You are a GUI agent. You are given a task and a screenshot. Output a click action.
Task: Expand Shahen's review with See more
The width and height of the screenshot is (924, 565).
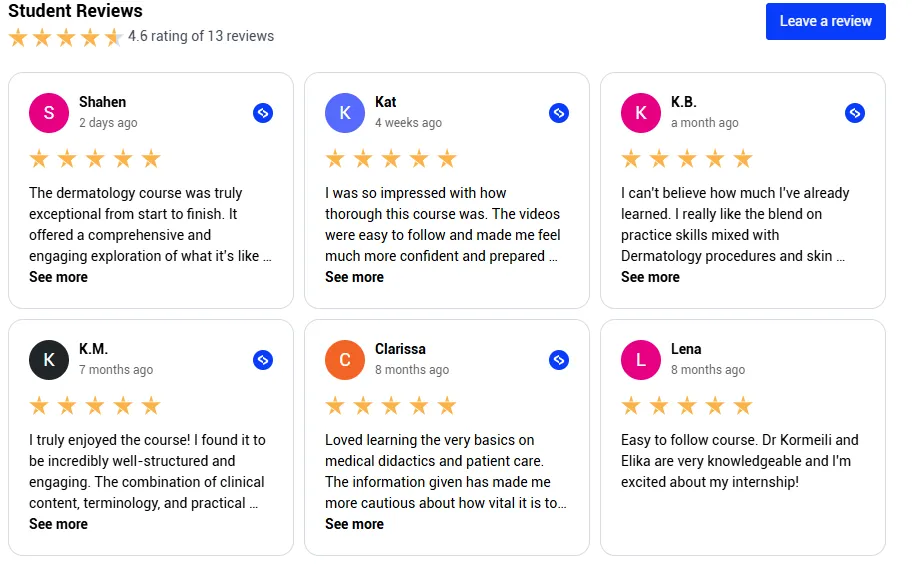[58, 277]
